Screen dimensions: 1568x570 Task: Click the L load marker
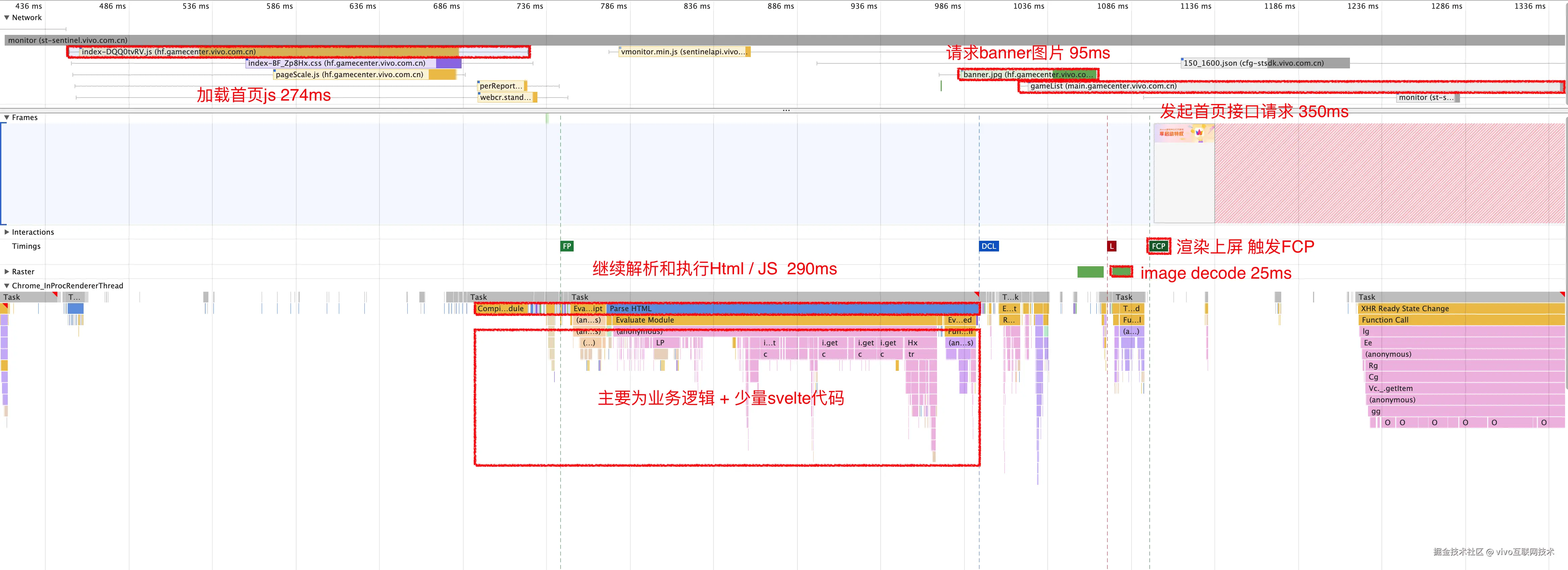click(1111, 246)
